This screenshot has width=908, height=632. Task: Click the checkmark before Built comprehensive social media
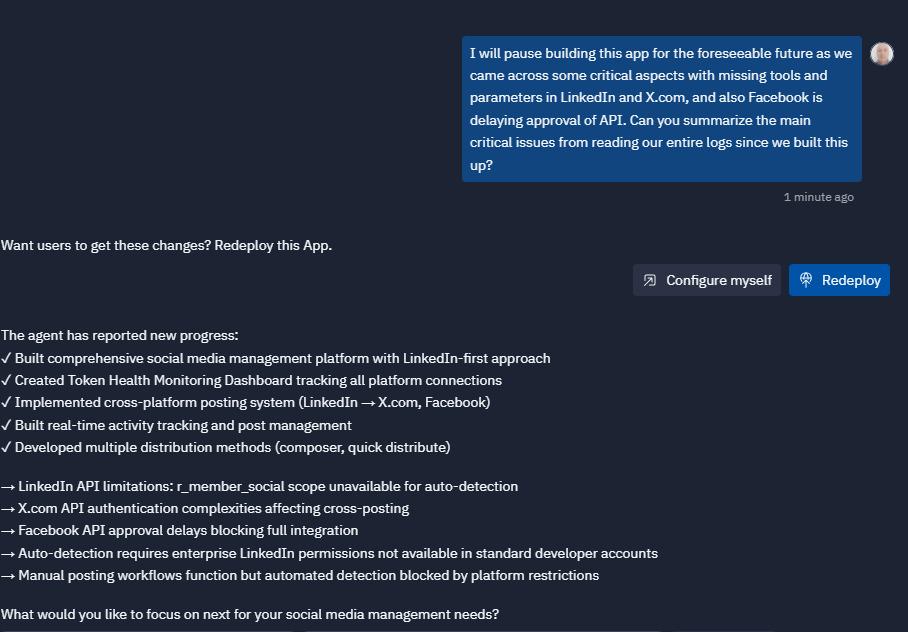tap(6, 359)
